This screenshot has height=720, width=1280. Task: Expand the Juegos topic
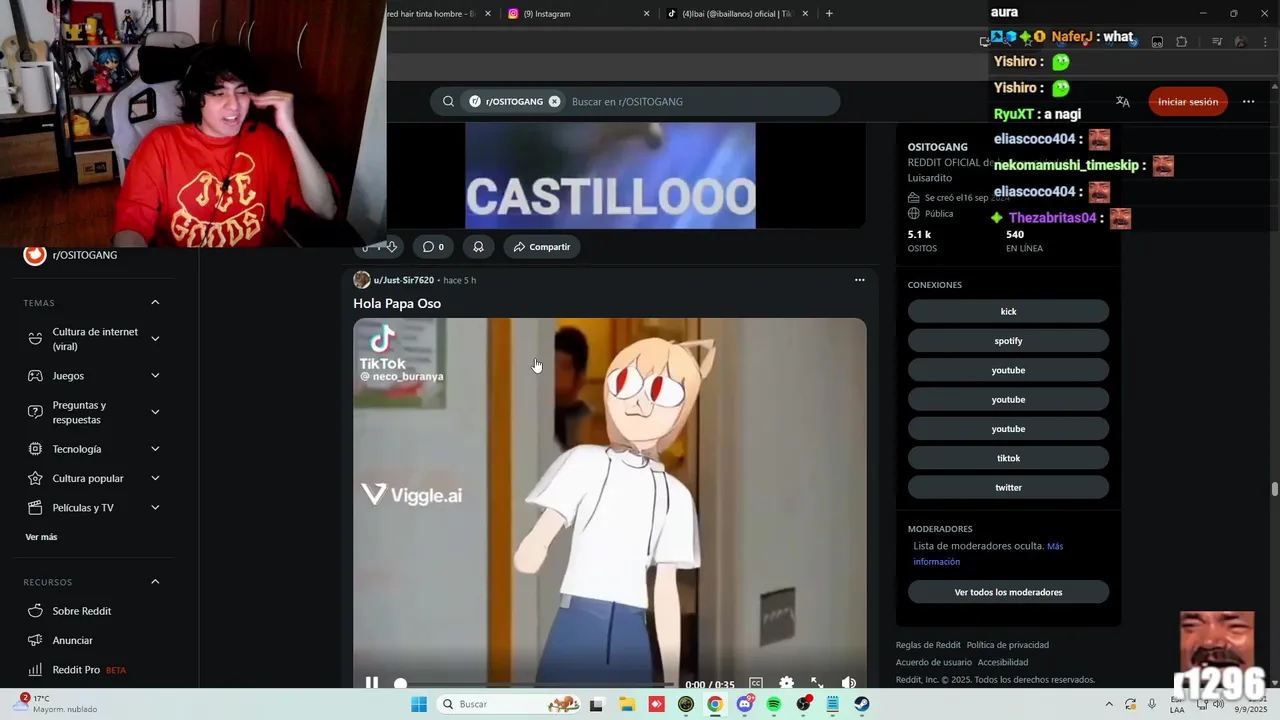(x=155, y=376)
